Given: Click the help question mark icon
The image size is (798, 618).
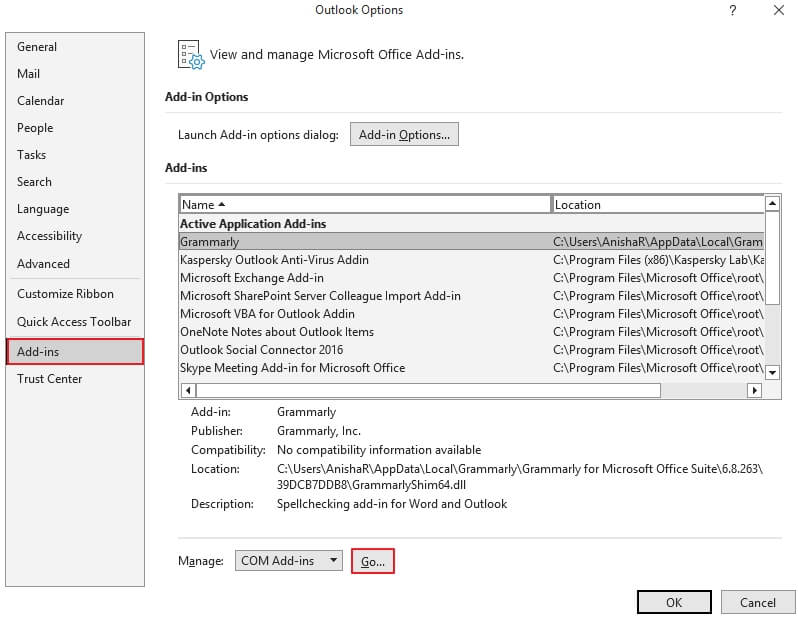Looking at the screenshot, I should click(x=732, y=10).
